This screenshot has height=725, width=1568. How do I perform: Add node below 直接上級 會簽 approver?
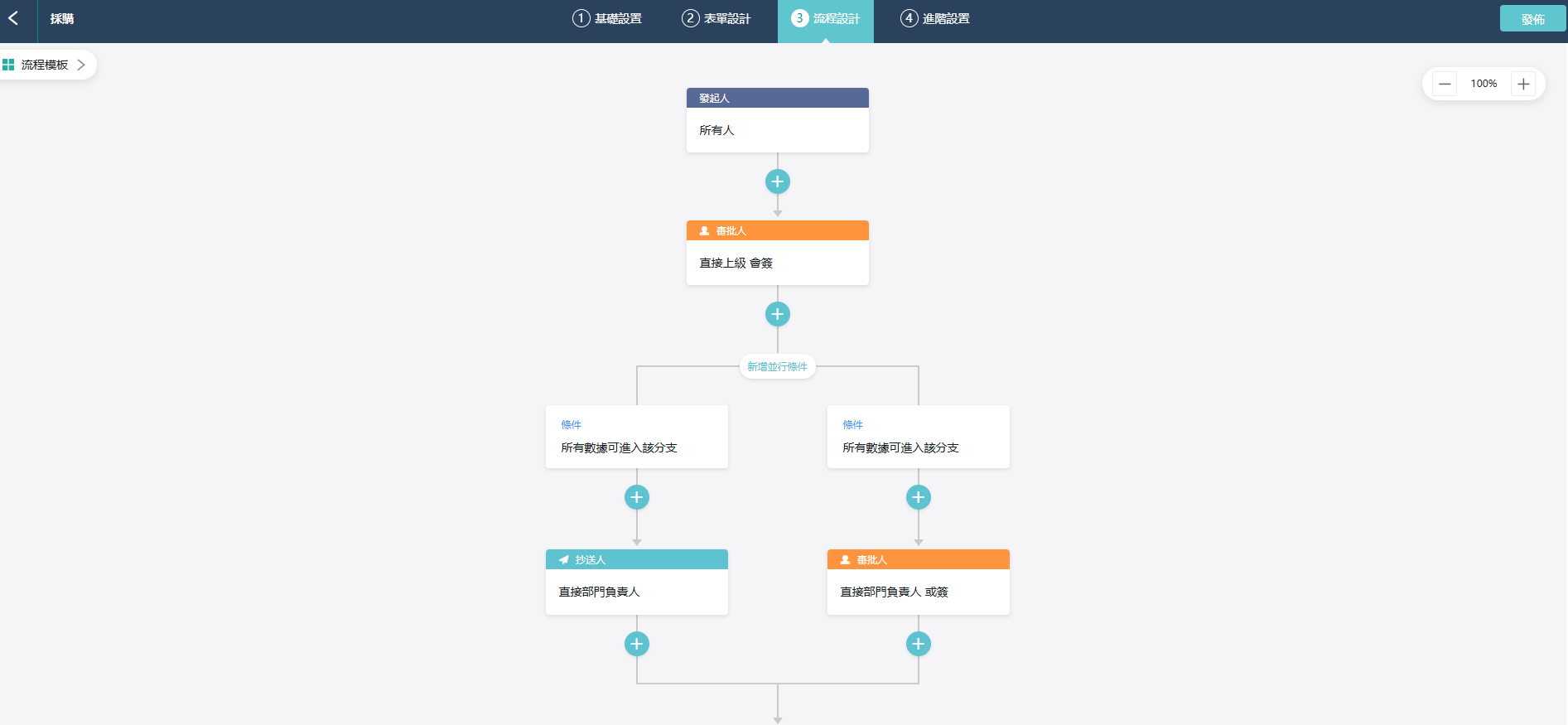pyautogui.click(x=777, y=314)
